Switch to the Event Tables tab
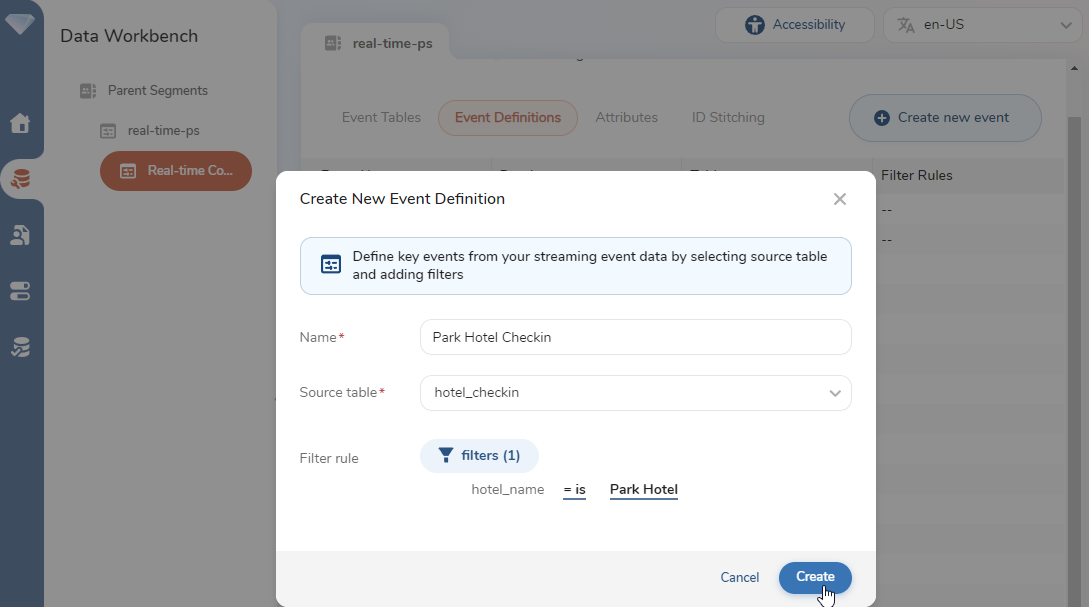This screenshot has width=1089, height=607. 381,118
